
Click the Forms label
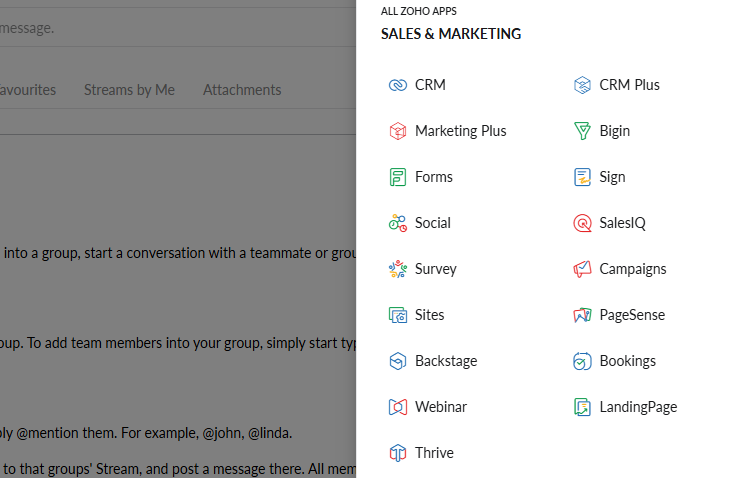434,177
